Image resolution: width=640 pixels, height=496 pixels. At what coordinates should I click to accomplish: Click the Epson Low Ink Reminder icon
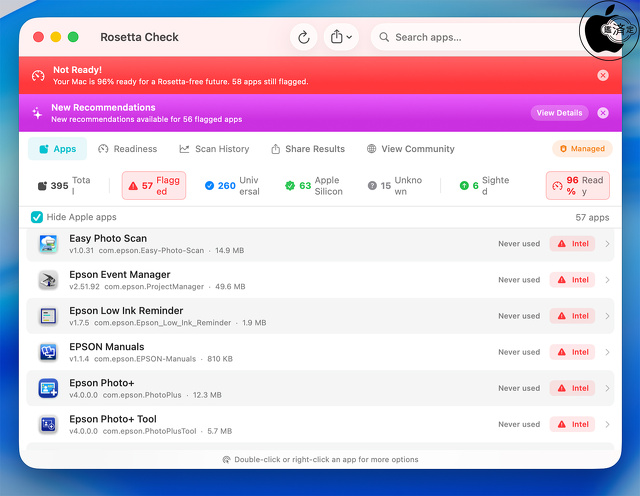tap(48, 316)
